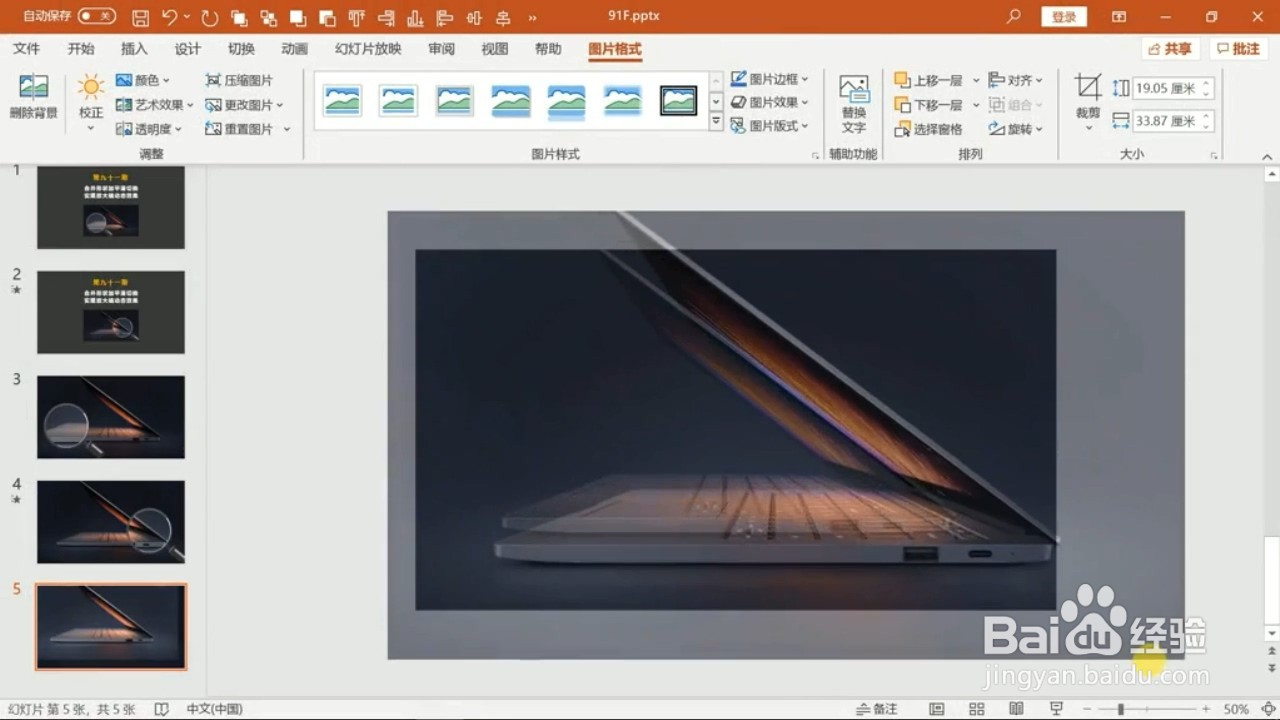Switch to the 设计 tab

(x=188, y=49)
